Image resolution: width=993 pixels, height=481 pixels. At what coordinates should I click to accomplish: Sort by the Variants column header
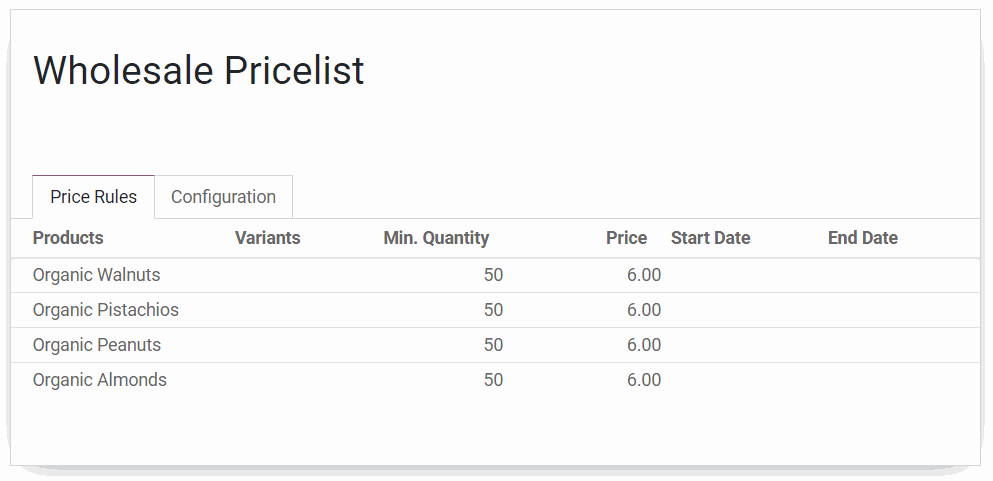click(x=267, y=238)
